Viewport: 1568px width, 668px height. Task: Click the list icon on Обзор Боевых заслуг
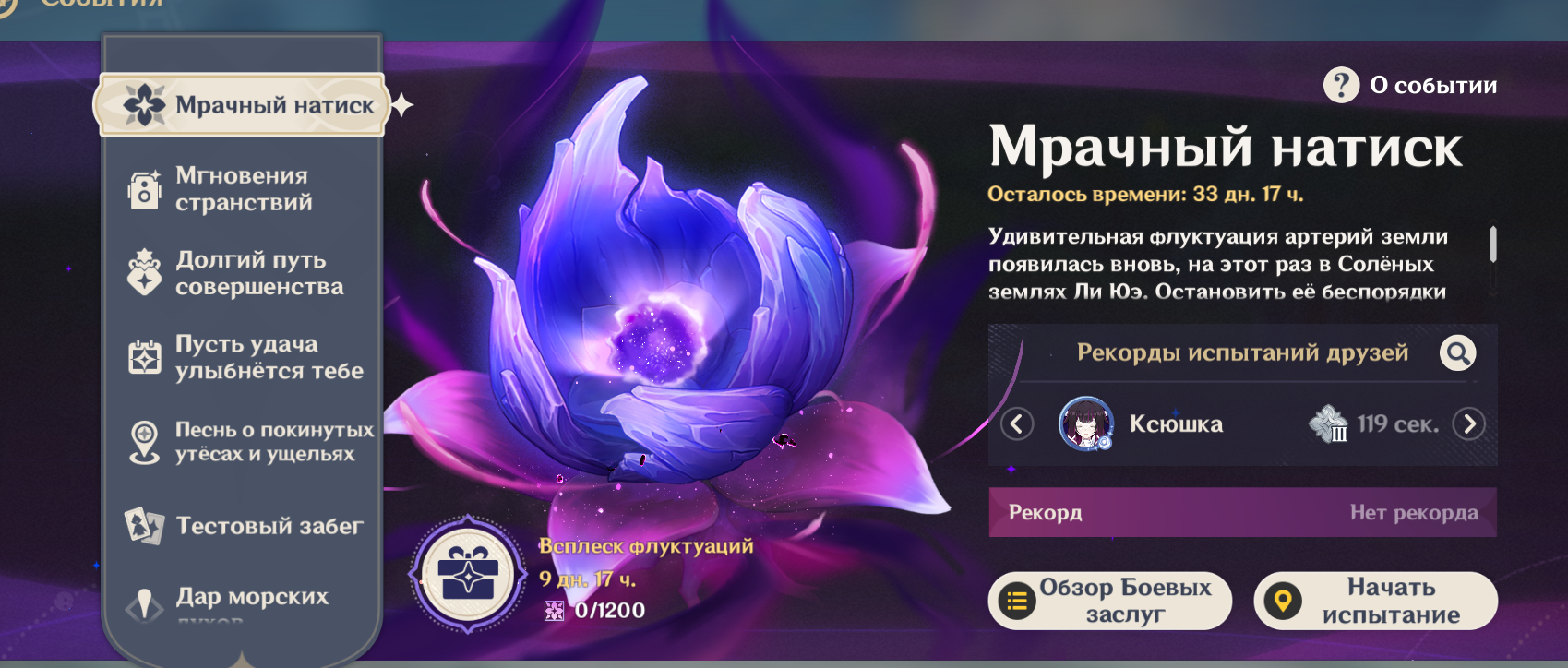[1017, 602]
